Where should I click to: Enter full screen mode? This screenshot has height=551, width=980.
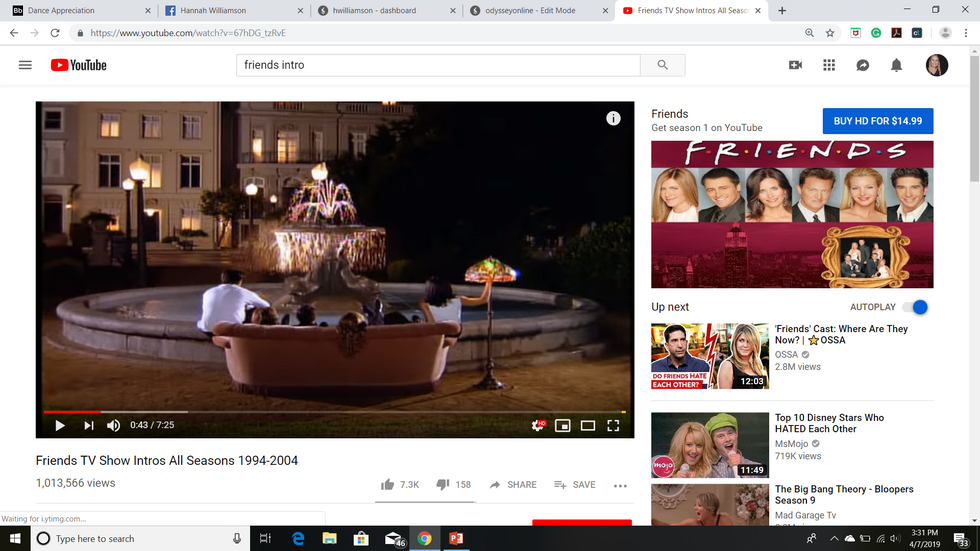tap(613, 425)
